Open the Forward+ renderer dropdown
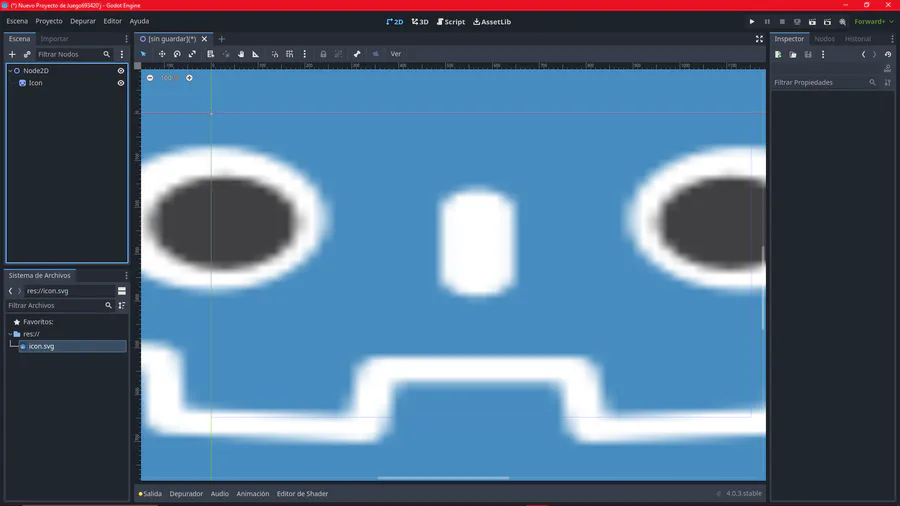 click(x=874, y=22)
